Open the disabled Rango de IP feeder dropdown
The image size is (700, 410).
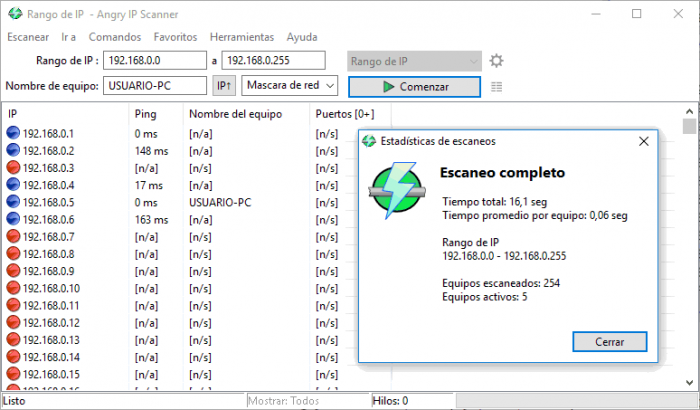414,61
